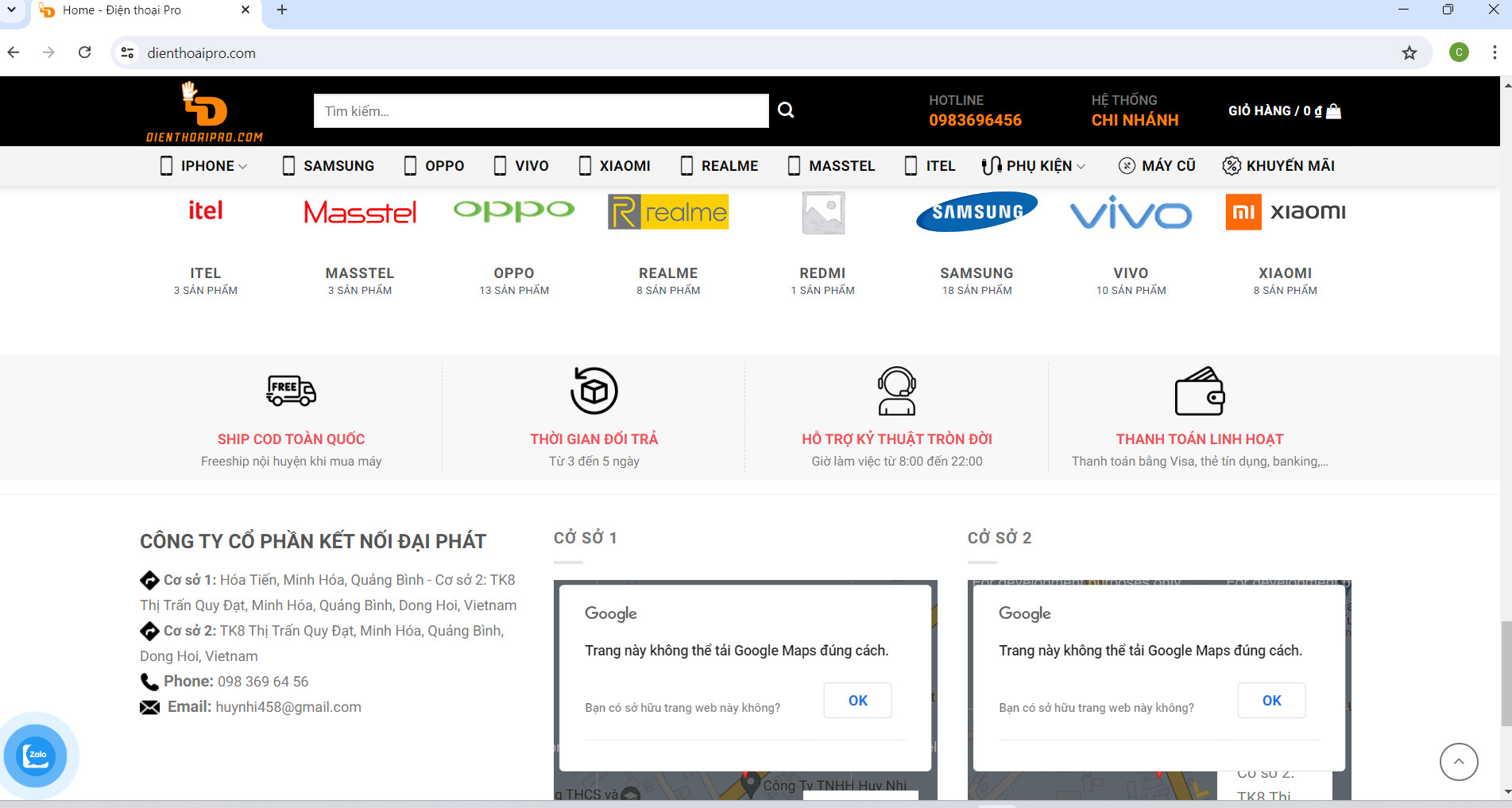Select the KHUYẾN MÃI menu item
The image size is (1512, 808).
tap(1278, 166)
